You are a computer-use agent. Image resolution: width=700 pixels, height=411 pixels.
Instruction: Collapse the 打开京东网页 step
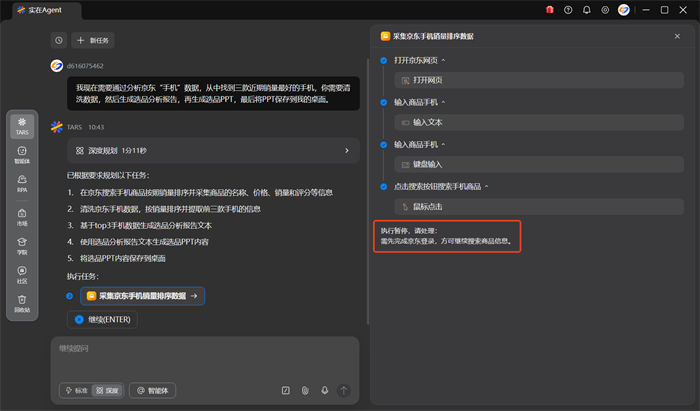(445, 60)
